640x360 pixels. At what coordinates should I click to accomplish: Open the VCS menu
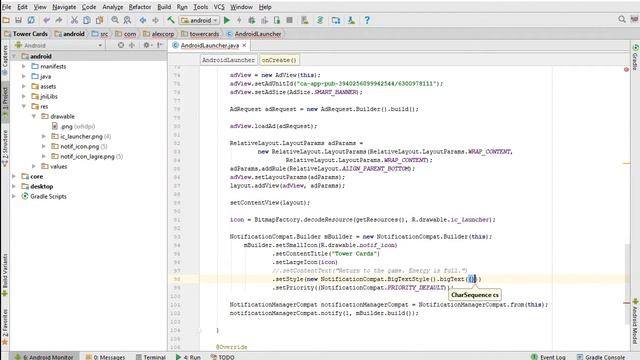point(219,7)
